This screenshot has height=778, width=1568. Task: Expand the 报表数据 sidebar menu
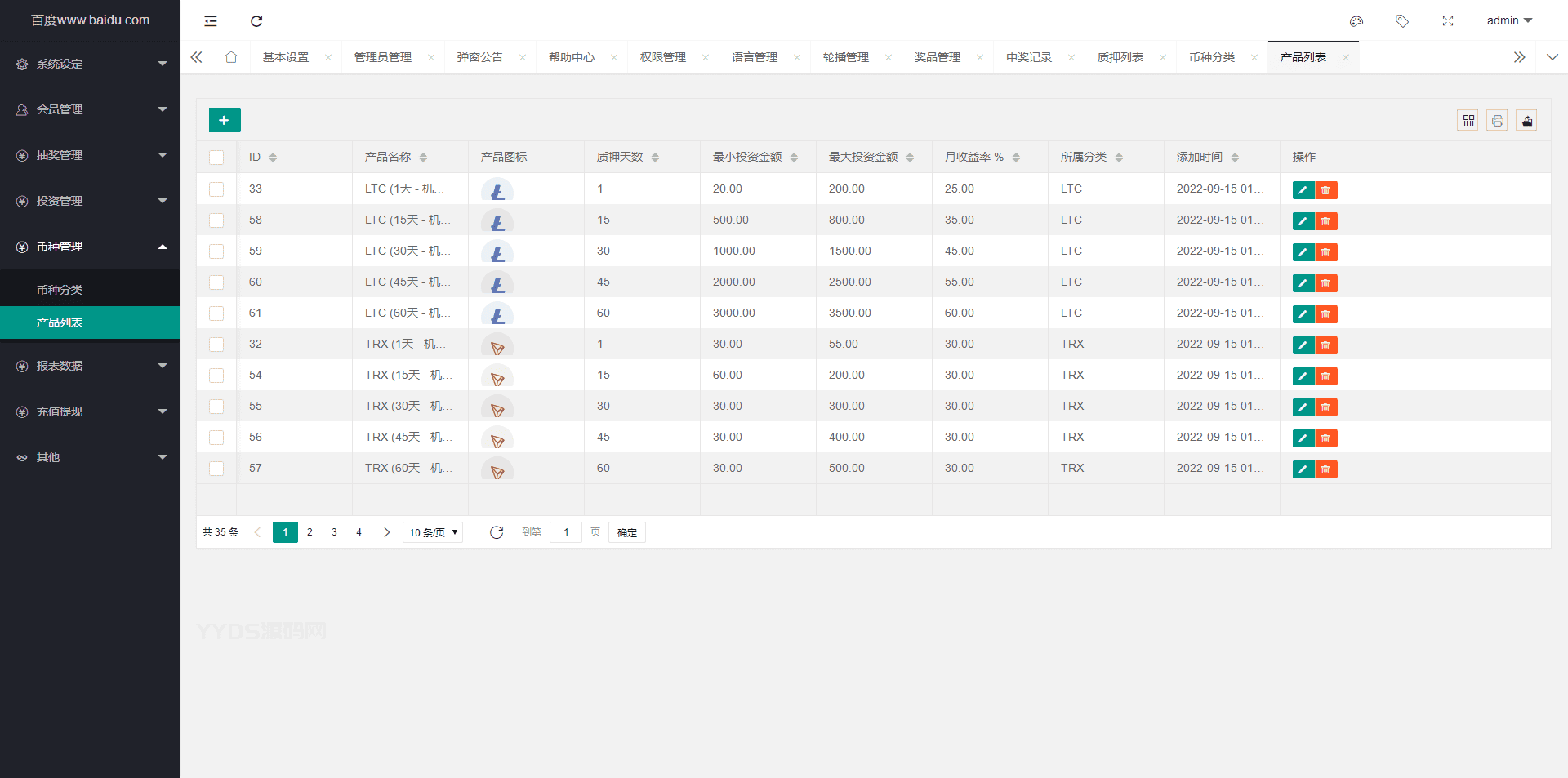click(x=90, y=366)
